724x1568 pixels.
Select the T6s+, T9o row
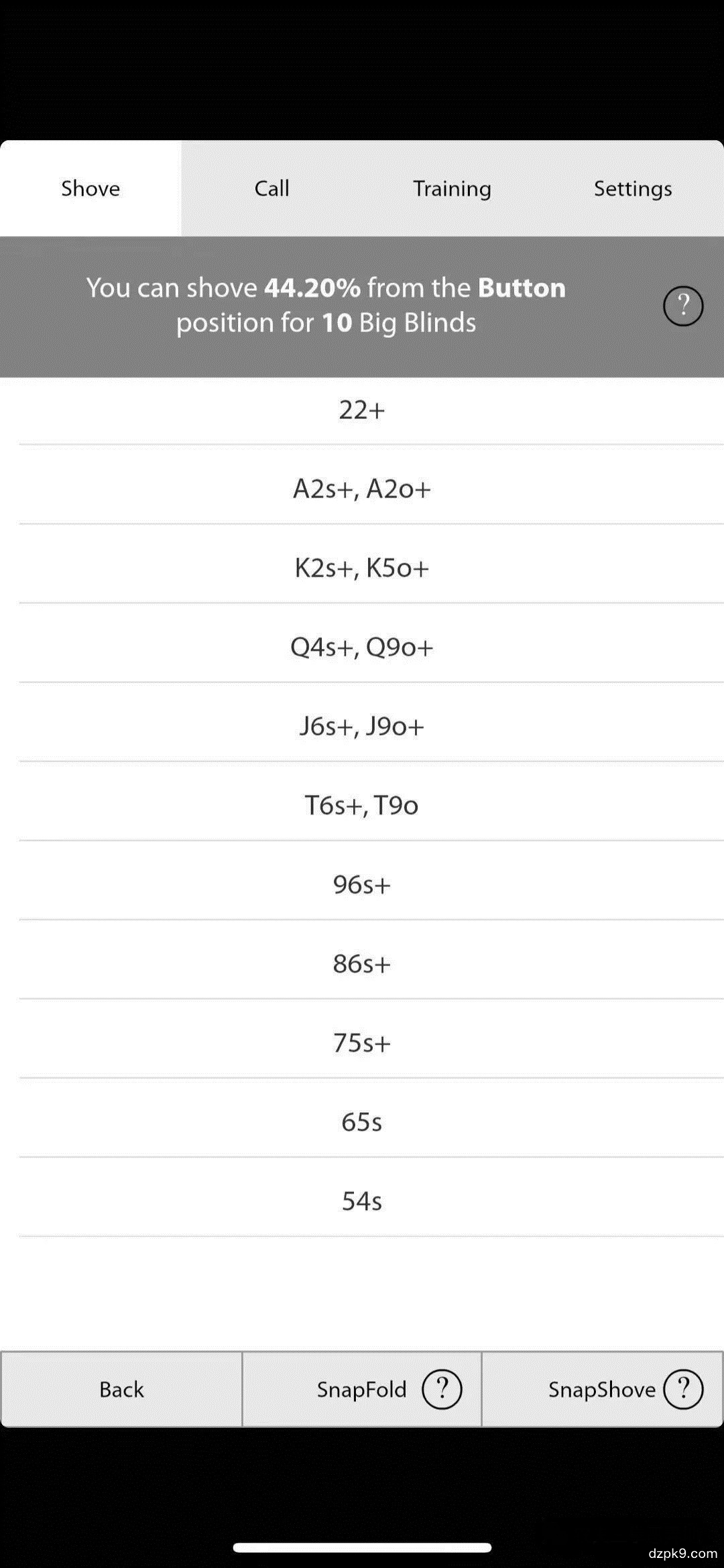coord(362,805)
